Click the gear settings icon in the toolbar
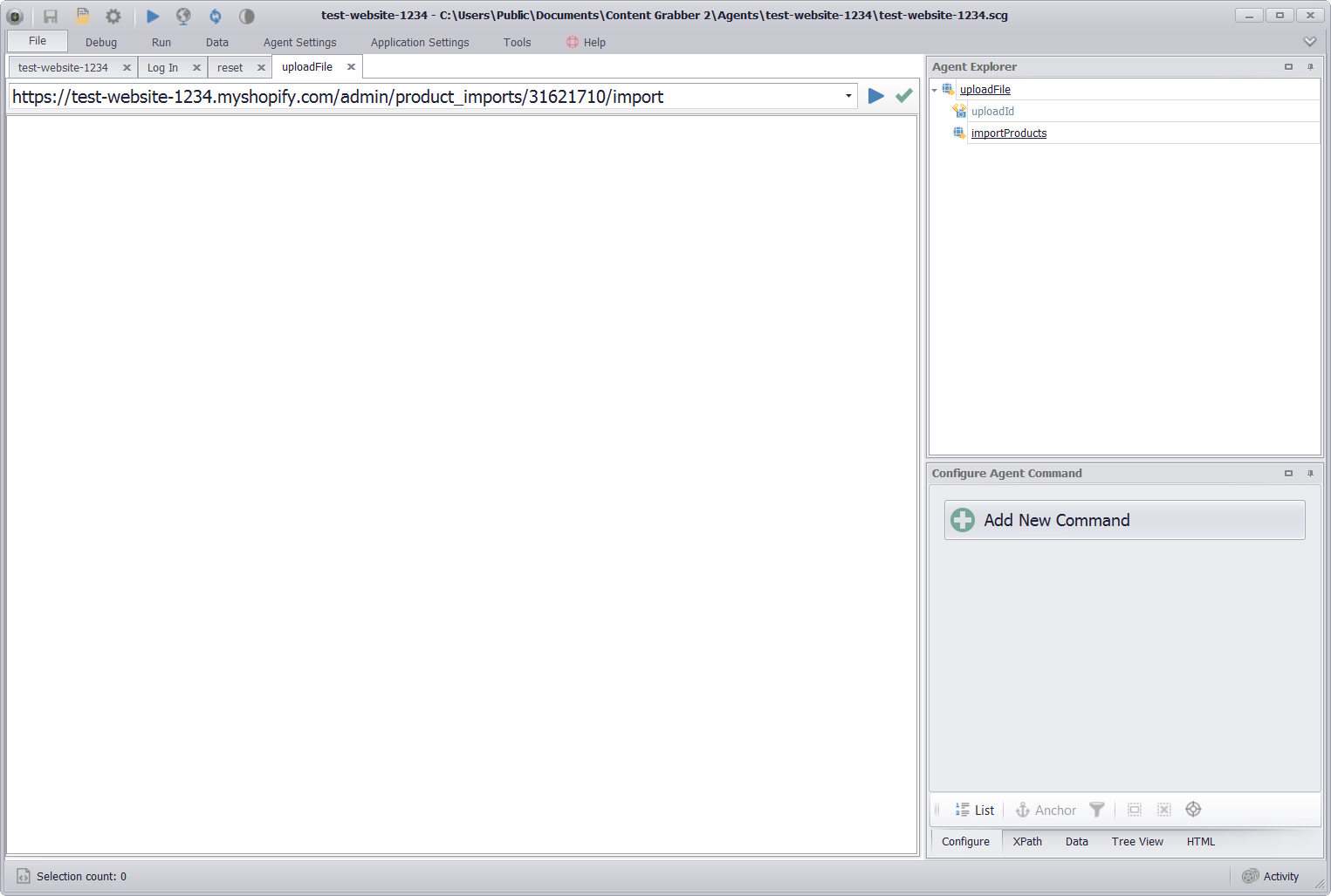 pos(113,16)
